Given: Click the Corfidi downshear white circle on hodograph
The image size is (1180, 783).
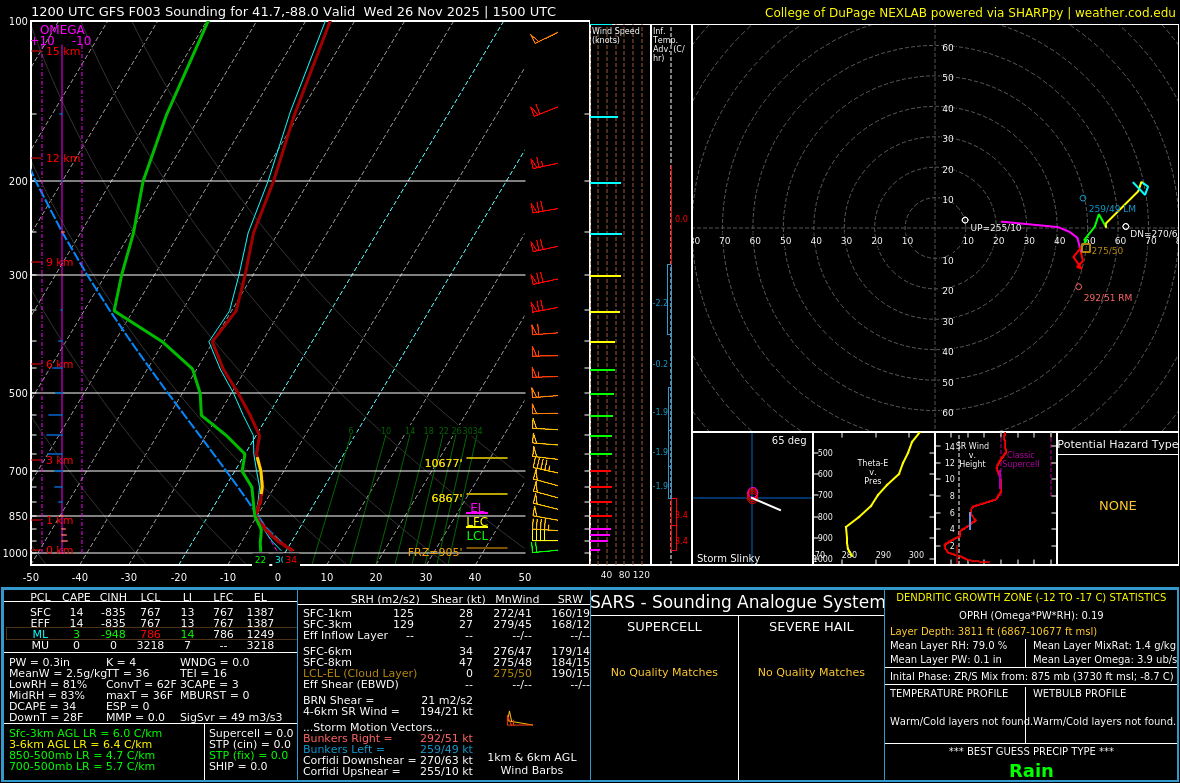Looking at the screenshot, I should 1126,227.
